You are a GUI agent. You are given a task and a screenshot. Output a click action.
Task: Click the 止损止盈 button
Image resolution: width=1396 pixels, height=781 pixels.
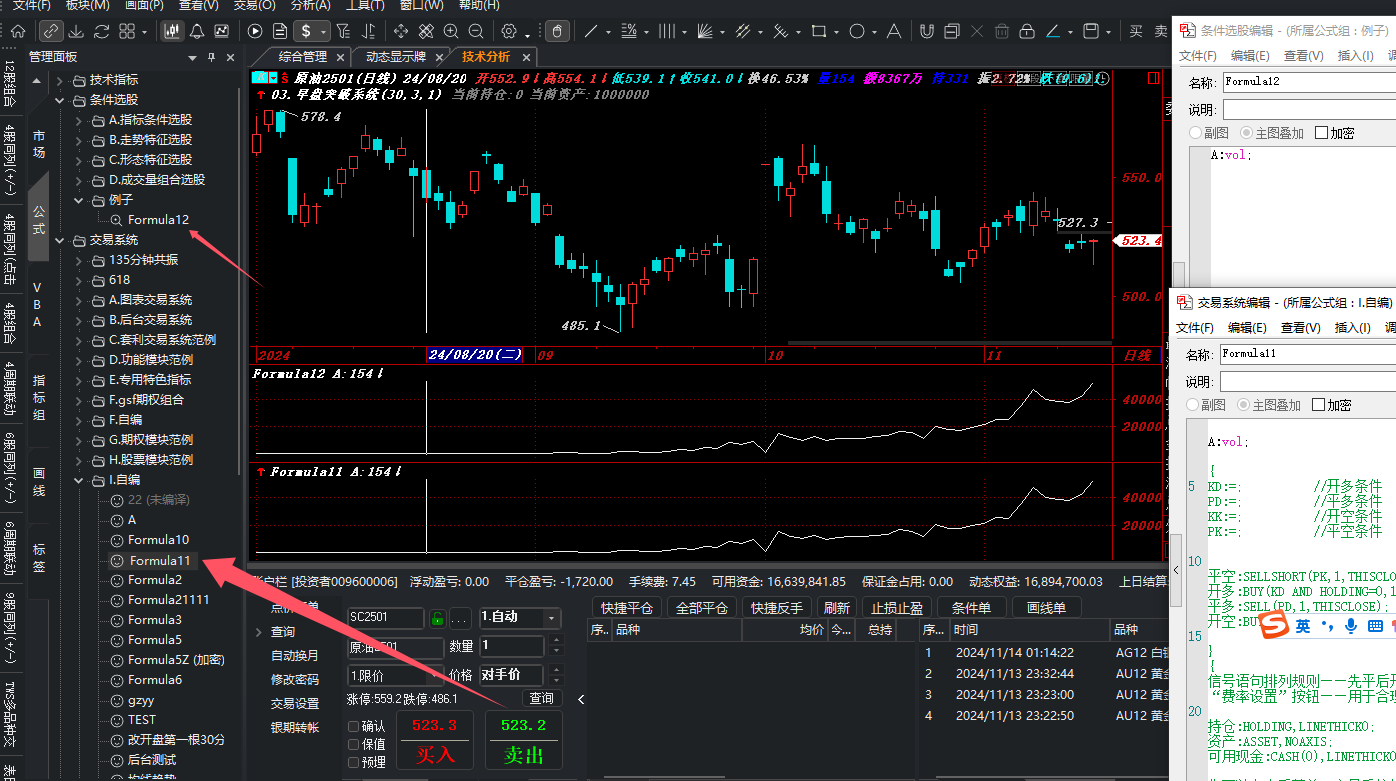(897, 607)
